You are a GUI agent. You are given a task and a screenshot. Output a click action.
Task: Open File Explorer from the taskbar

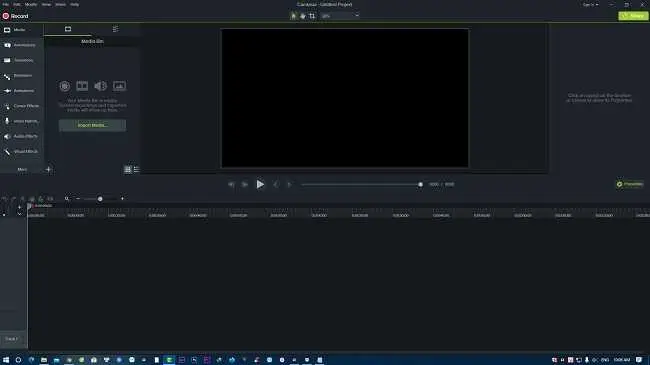(x=44, y=360)
